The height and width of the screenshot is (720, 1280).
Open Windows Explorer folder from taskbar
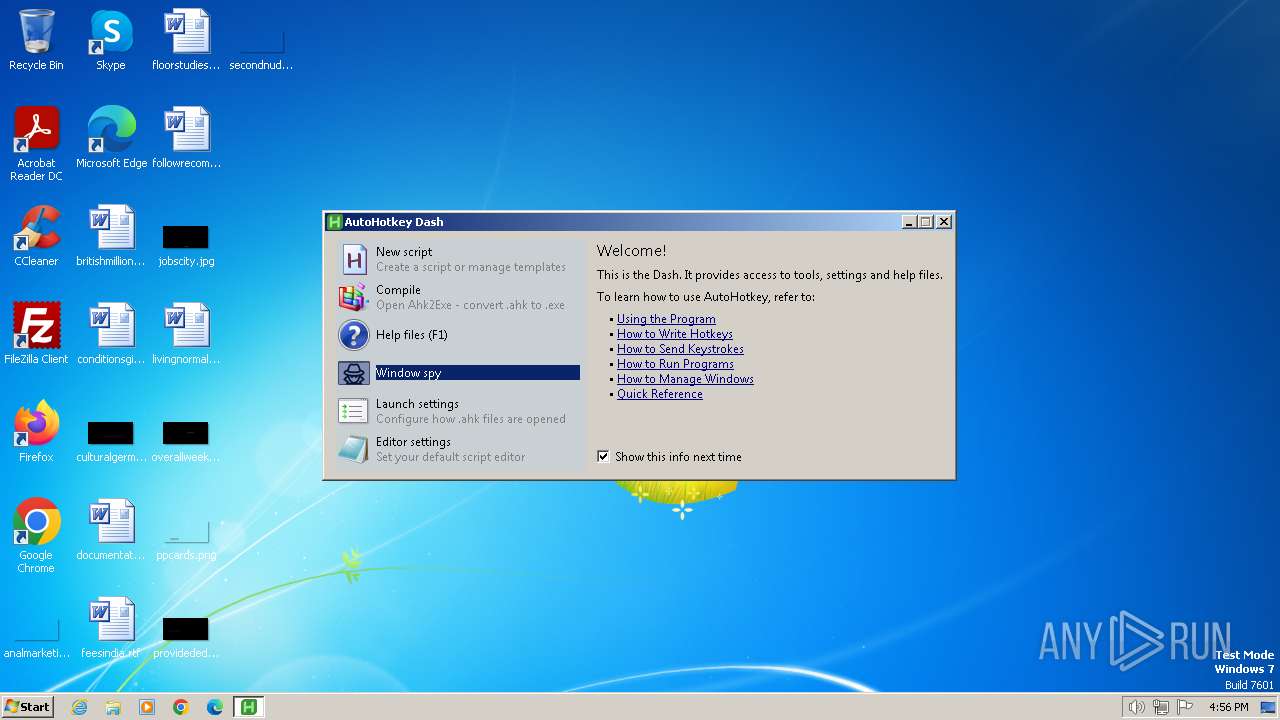113,707
